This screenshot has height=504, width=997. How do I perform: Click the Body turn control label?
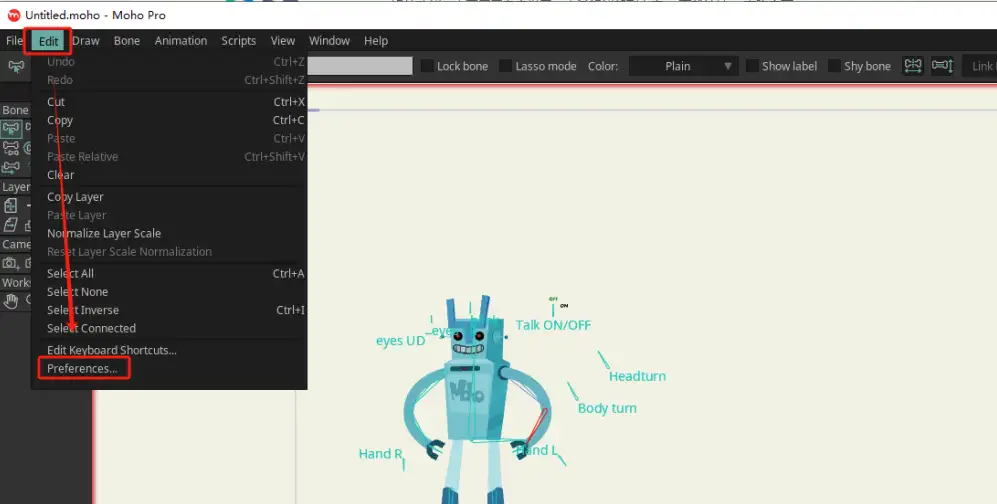click(x=607, y=408)
